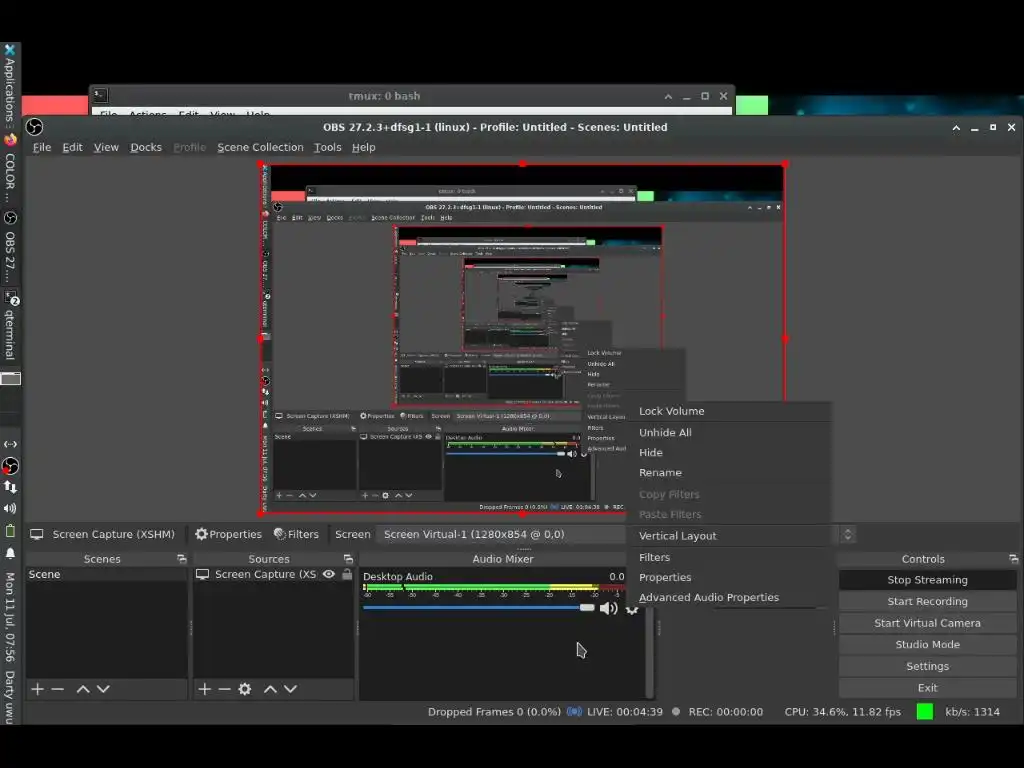Screen dimensions: 1024x768
Task: Open the qterminal taskbar entry
Action: click(x=10, y=325)
